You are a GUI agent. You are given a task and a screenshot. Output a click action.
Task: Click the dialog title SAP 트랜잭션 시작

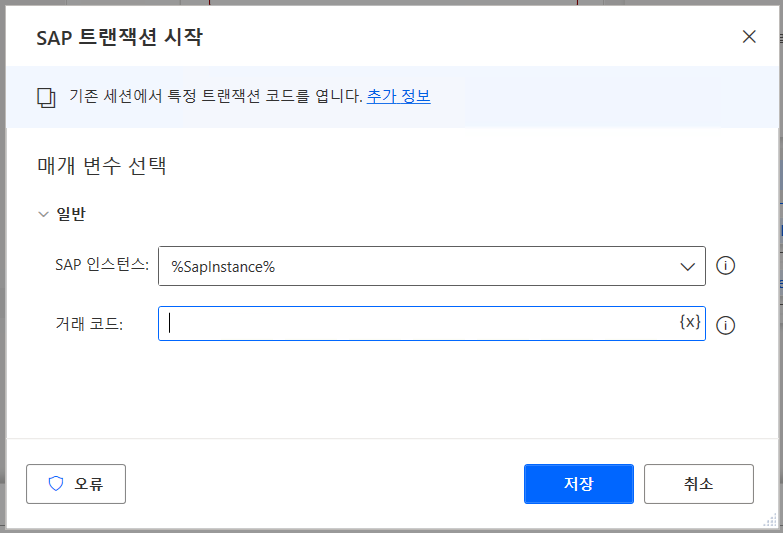(119, 37)
